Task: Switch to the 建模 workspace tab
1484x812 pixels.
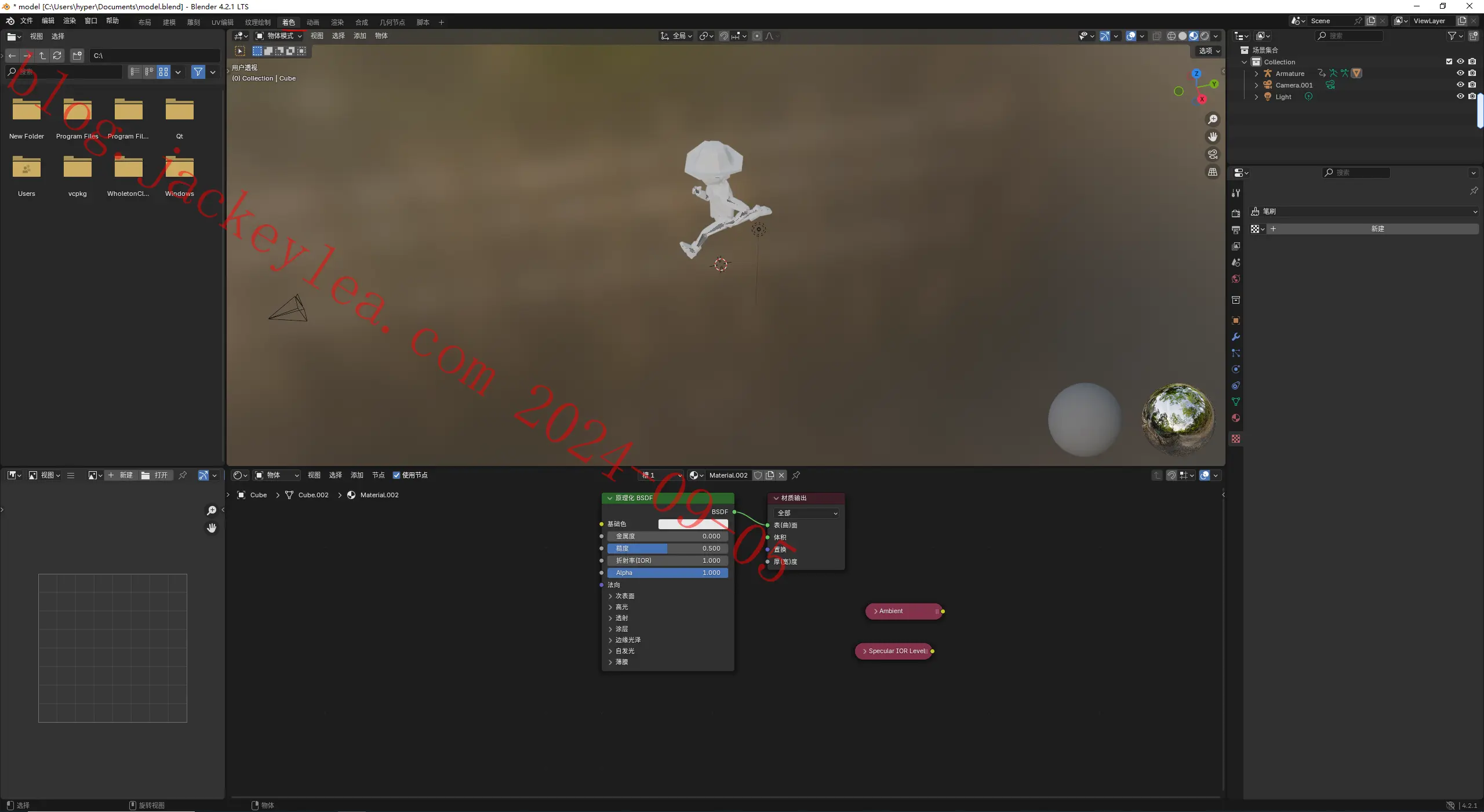Action: pyautogui.click(x=169, y=22)
